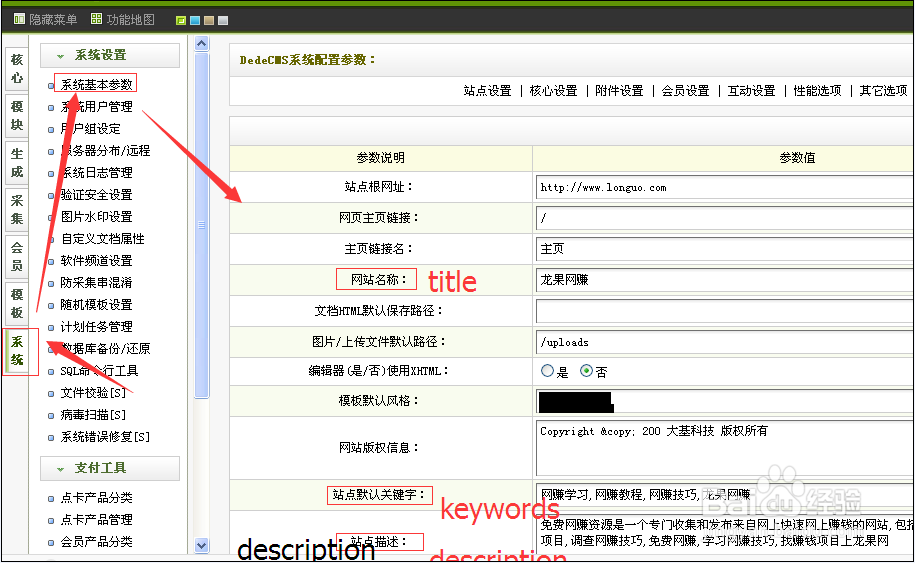Open 用户组设定 menu item
This screenshot has height=563, width=915.
coord(90,129)
